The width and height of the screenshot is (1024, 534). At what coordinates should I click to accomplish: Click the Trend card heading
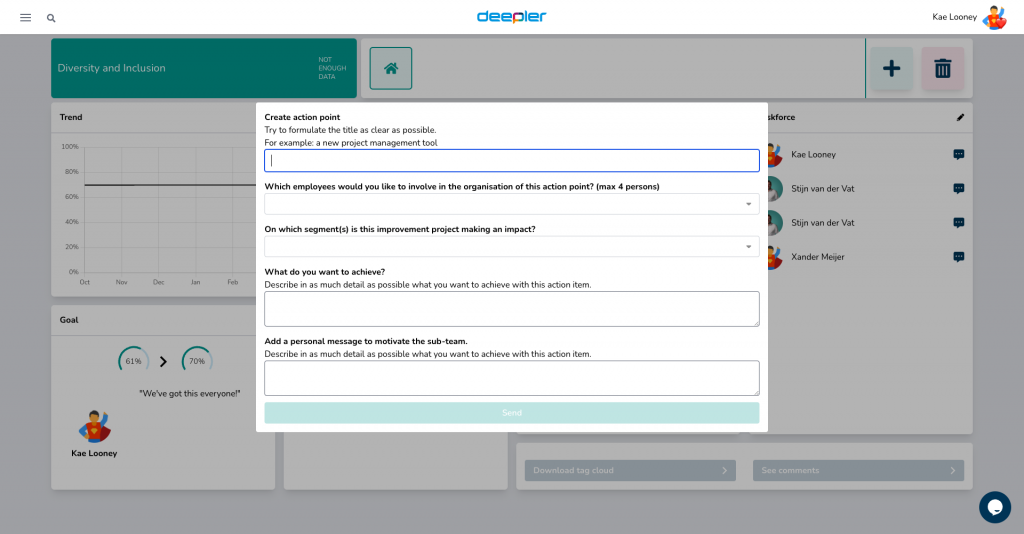pyautogui.click(x=71, y=118)
